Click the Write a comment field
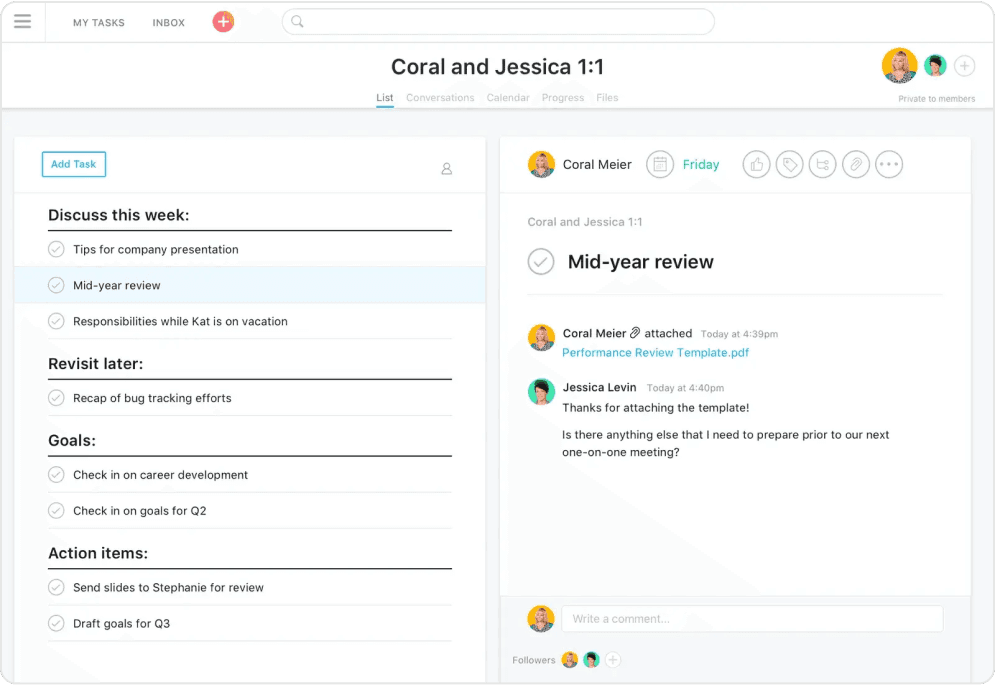Viewport: 995px width, 685px height. point(751,619)
